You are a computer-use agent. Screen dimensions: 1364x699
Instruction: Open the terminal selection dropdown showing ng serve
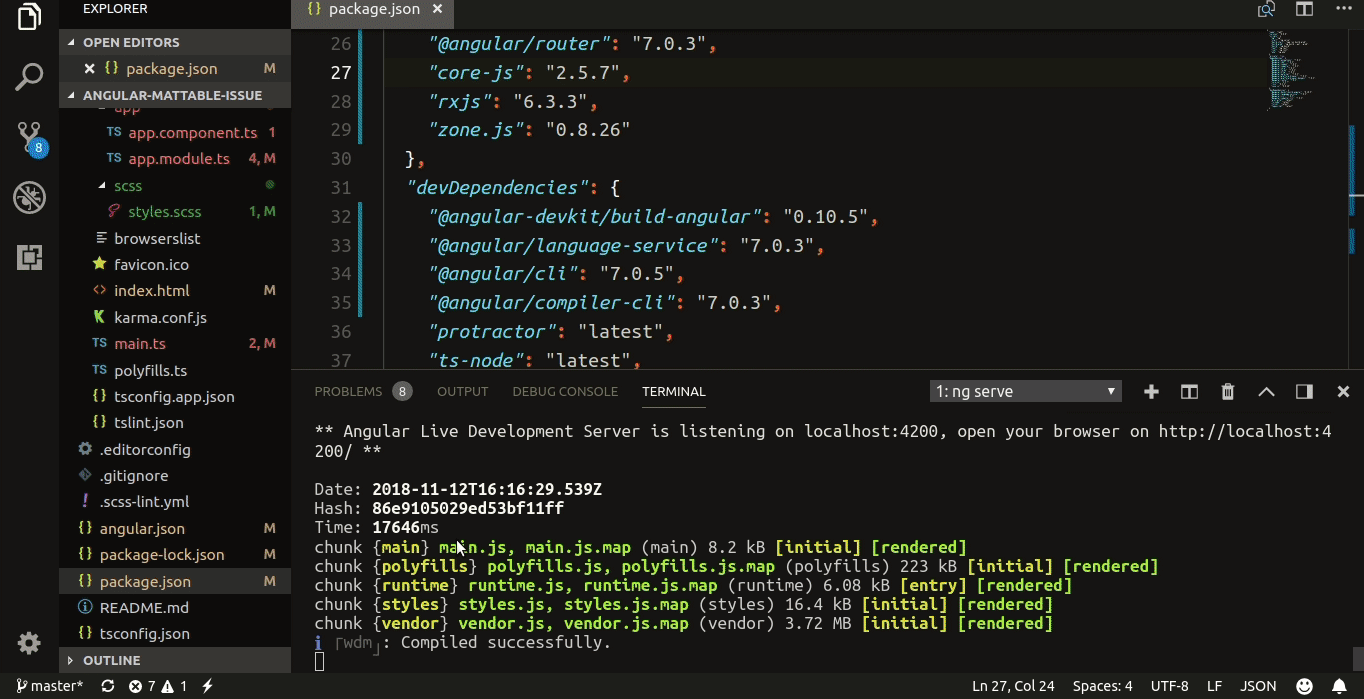(1025, 391)
